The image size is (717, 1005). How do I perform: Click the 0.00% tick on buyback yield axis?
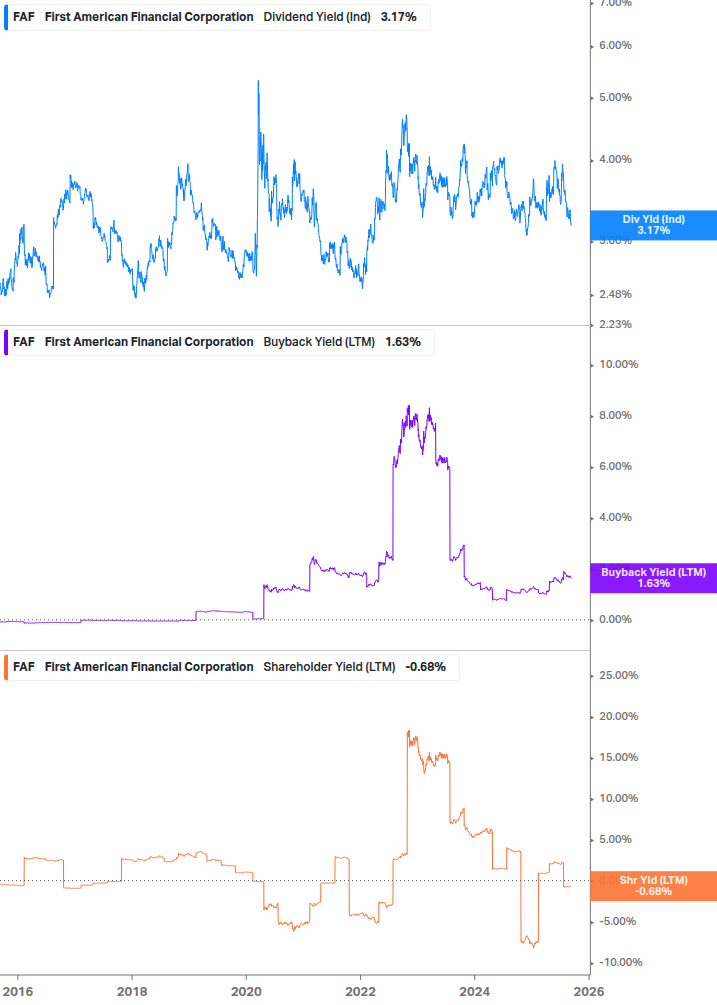(x=615, y=620)
